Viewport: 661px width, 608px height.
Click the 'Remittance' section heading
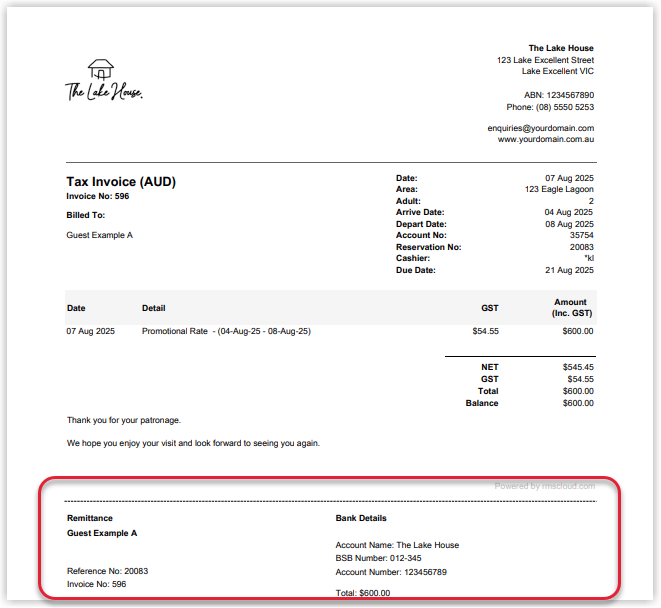(90, 518)
